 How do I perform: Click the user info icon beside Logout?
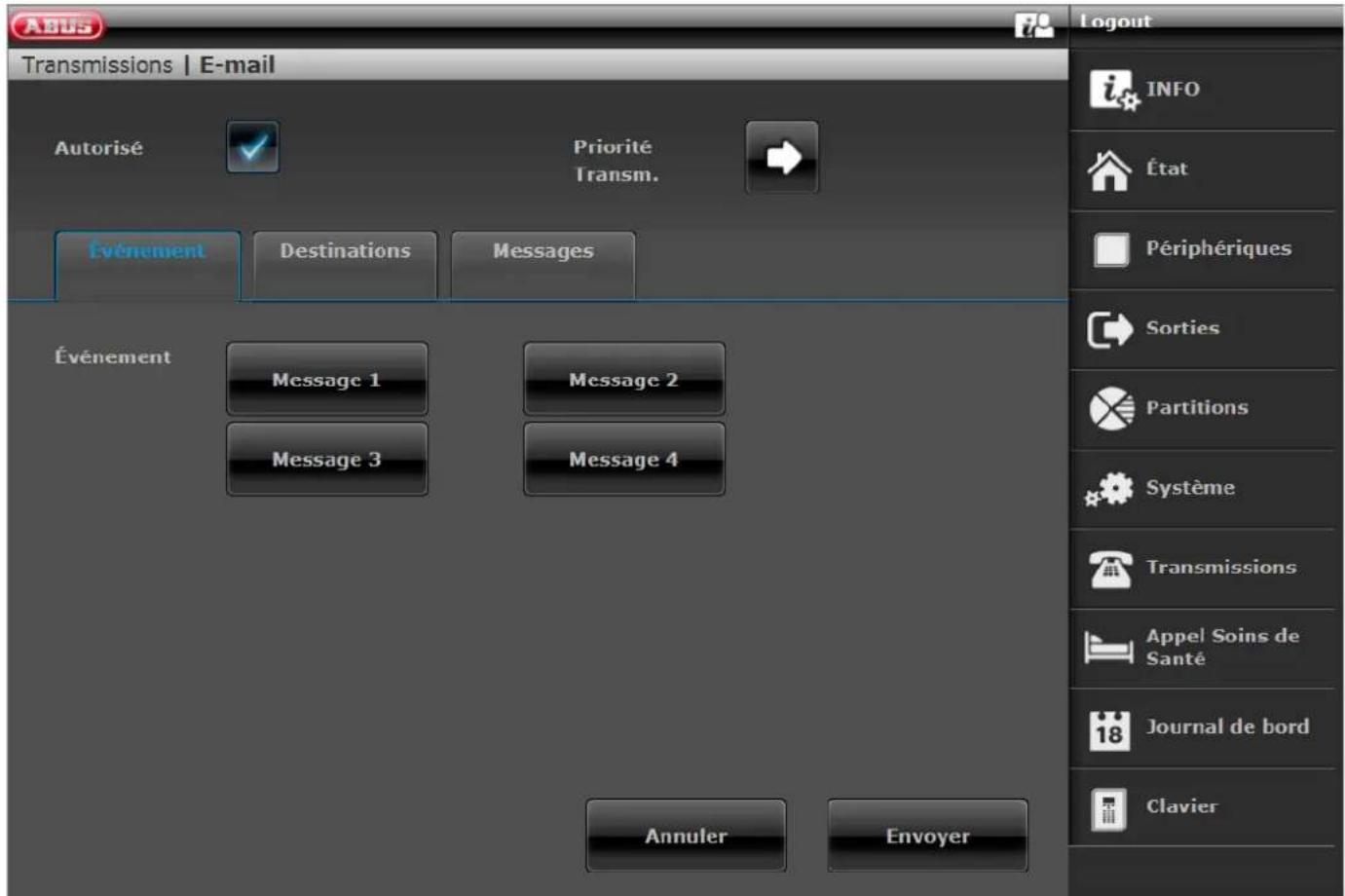1033,24
